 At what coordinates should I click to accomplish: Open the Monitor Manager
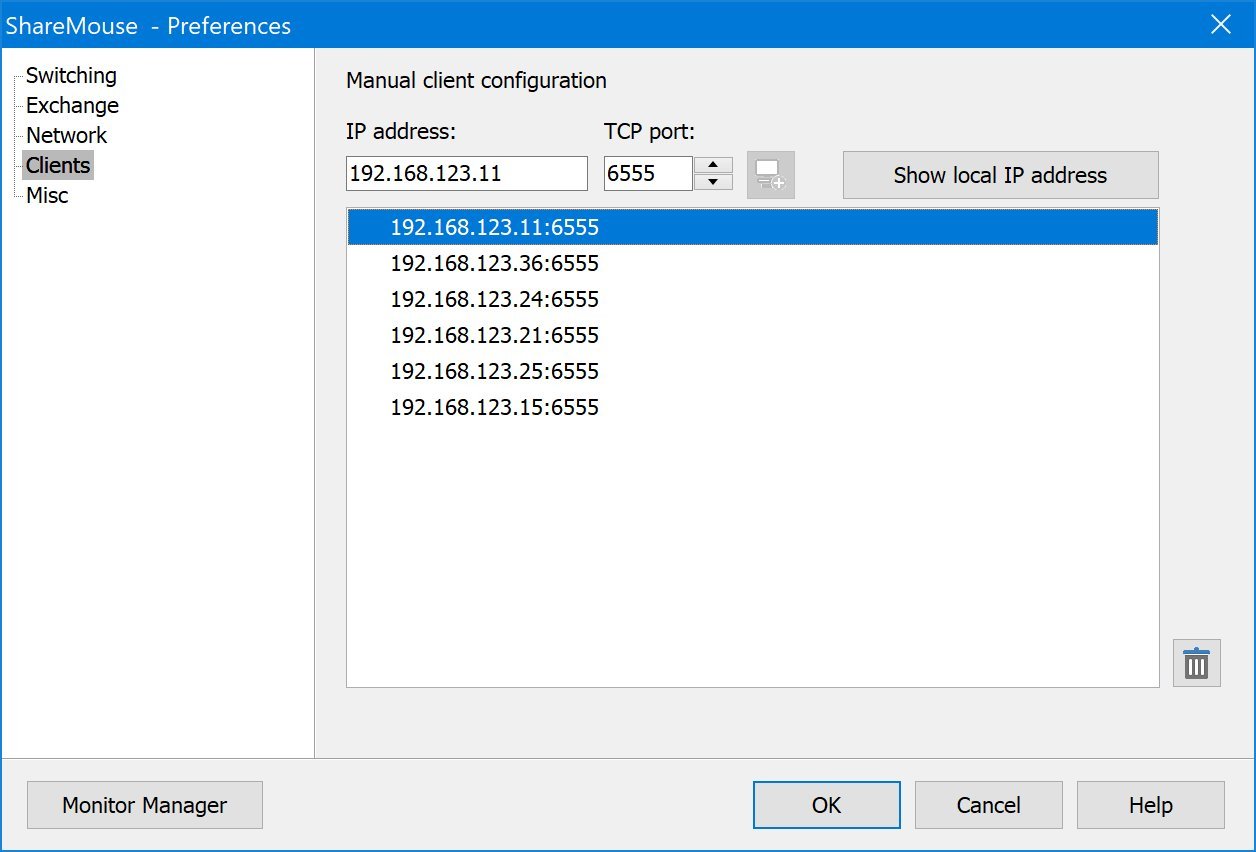[144, 804]
